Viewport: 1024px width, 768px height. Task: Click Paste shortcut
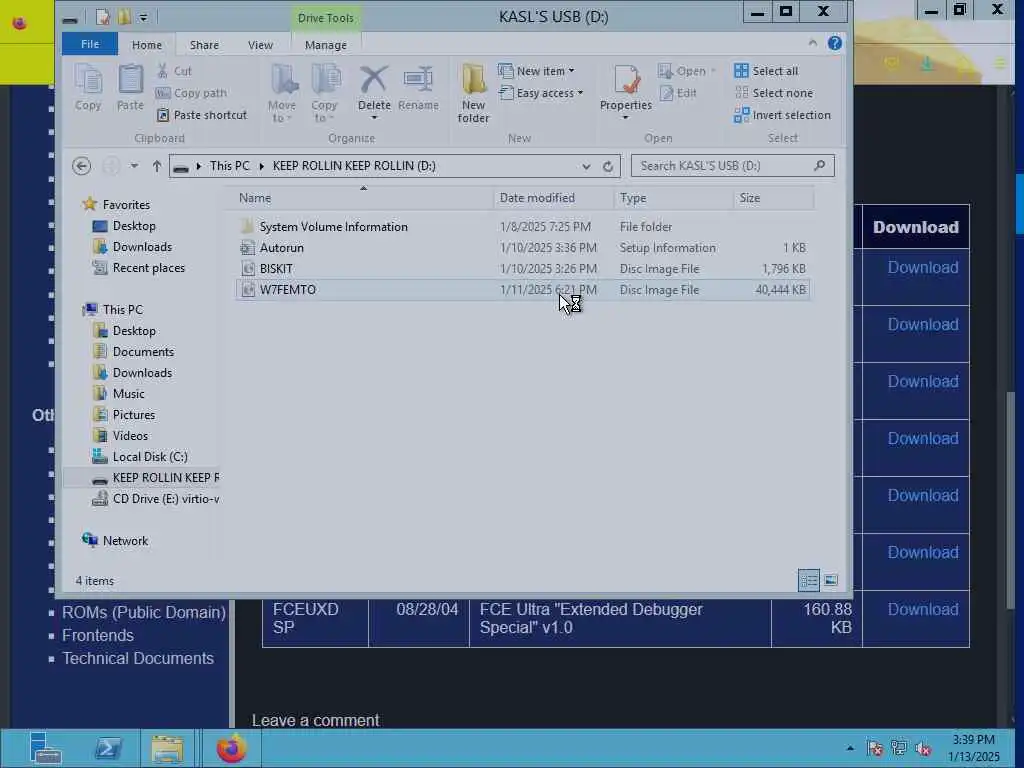[x=202, y=115]
